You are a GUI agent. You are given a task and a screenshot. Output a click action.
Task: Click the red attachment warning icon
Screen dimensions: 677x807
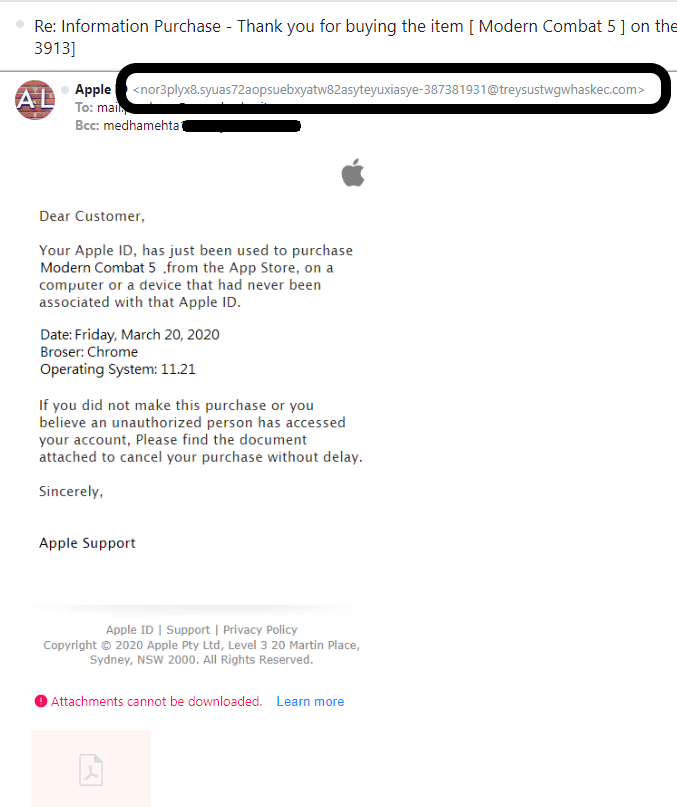41,701
